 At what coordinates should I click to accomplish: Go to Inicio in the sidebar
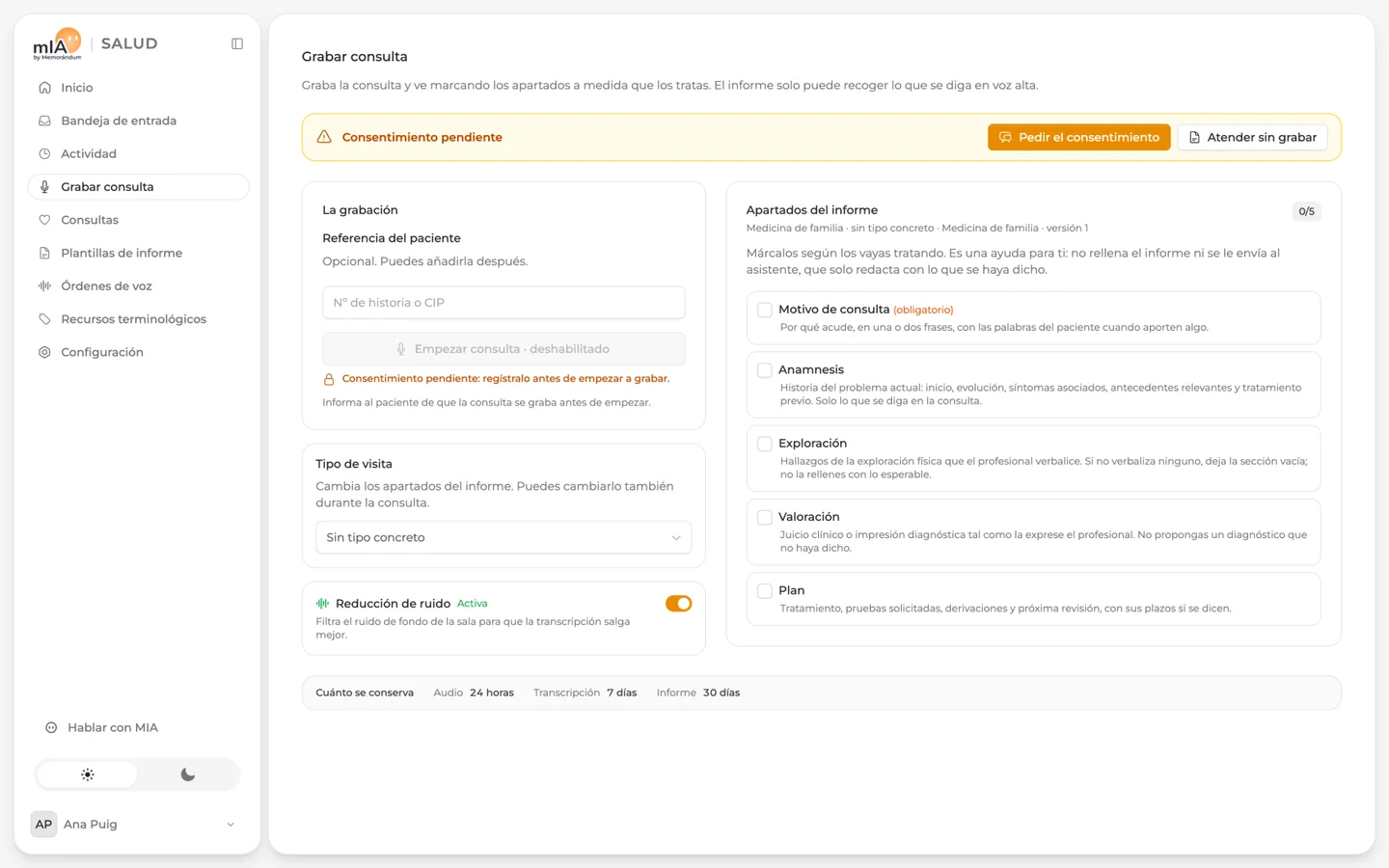click(x=138, y=88)
